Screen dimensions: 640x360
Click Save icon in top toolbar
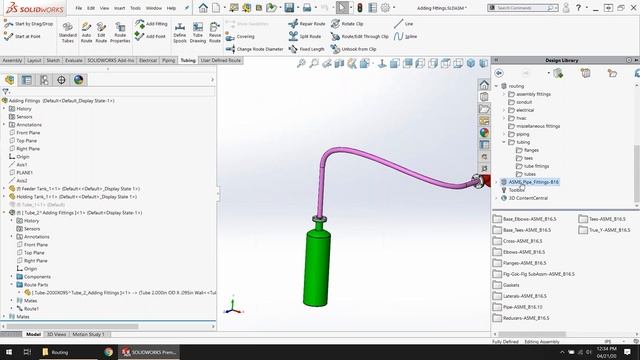[289, 8]
